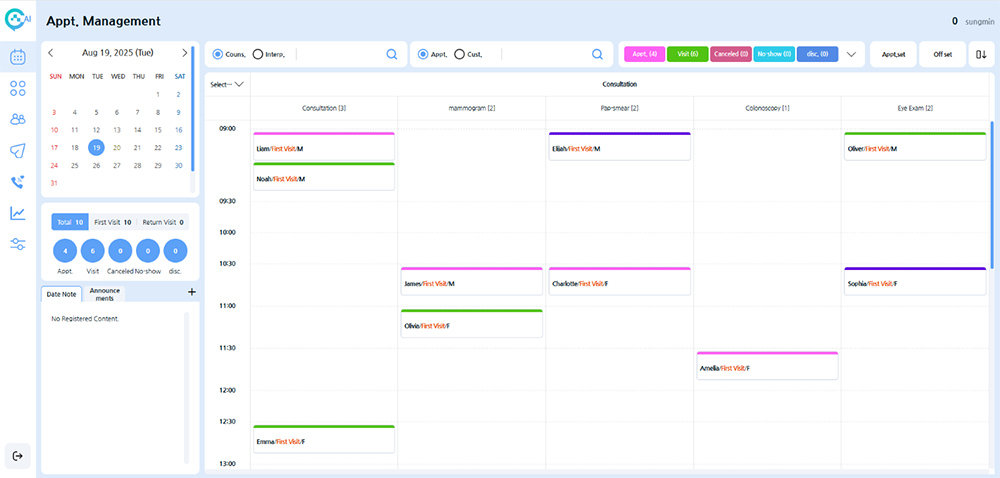Click the green Visit (6) status tag

click(687, 55)
